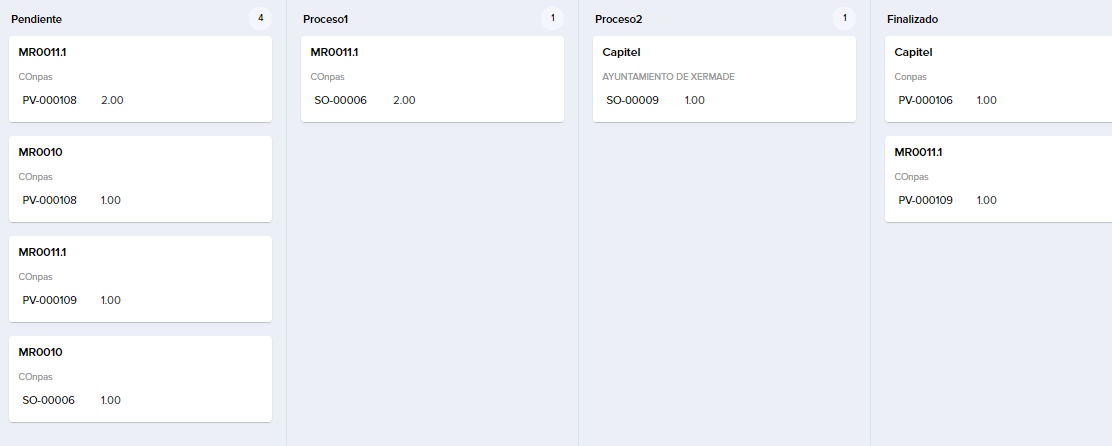Viewport: 1112px width, 446px height.
Task: Select the MR0011.1 card in Proceso1
Action: [x=432, y=78]
